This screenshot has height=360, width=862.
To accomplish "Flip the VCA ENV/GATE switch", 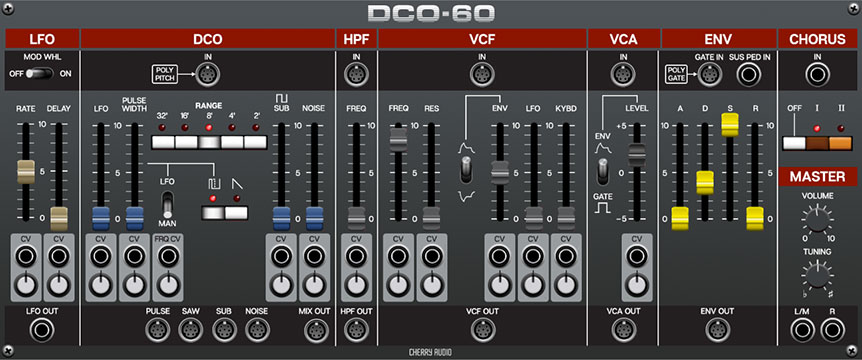I will (603, 171).
